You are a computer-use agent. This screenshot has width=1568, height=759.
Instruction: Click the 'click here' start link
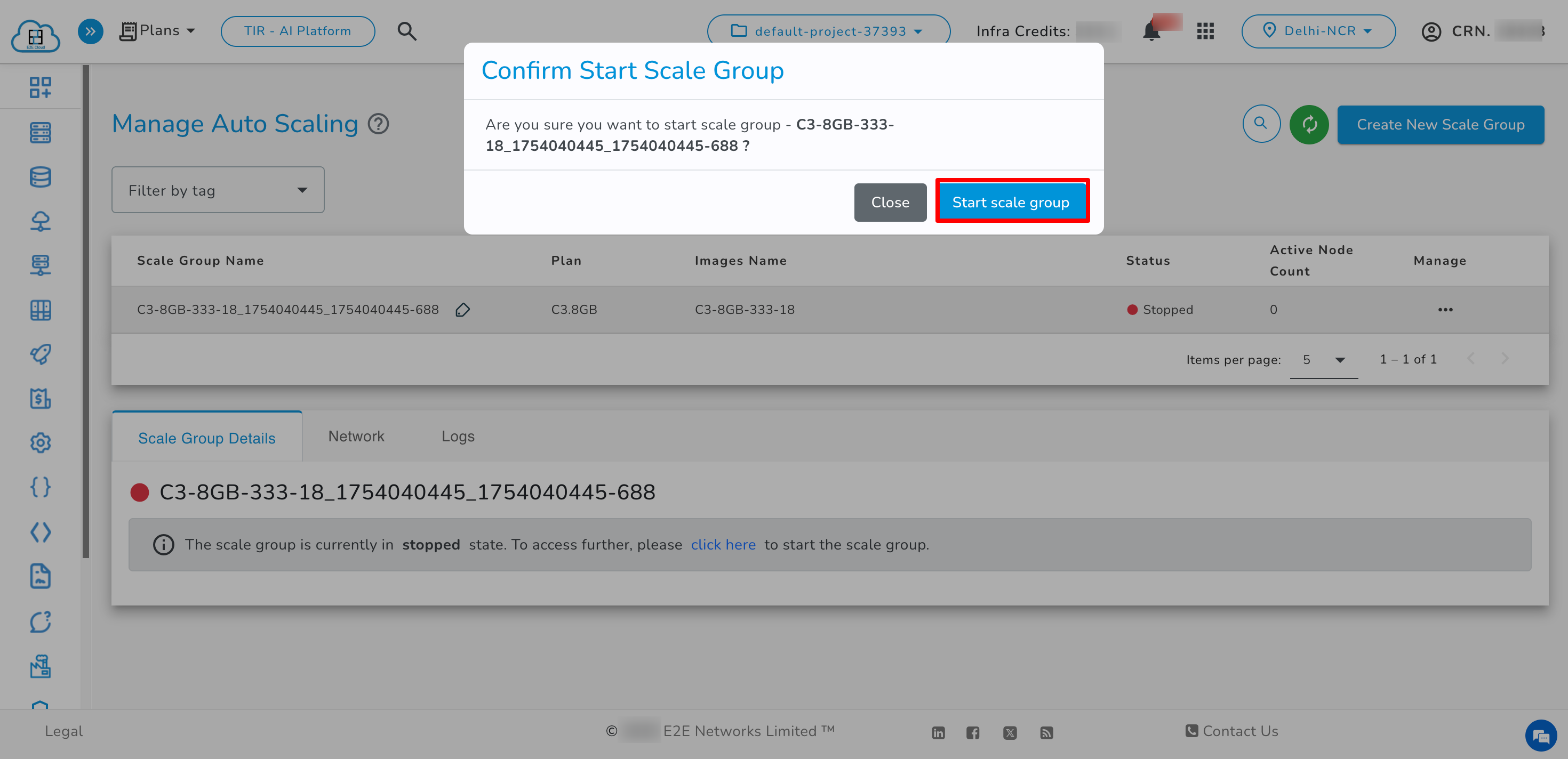(723, 544)
